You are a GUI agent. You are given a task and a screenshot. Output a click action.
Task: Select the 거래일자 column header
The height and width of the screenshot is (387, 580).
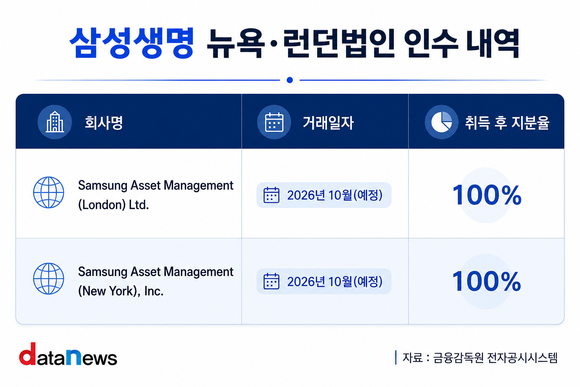(328, 122)
